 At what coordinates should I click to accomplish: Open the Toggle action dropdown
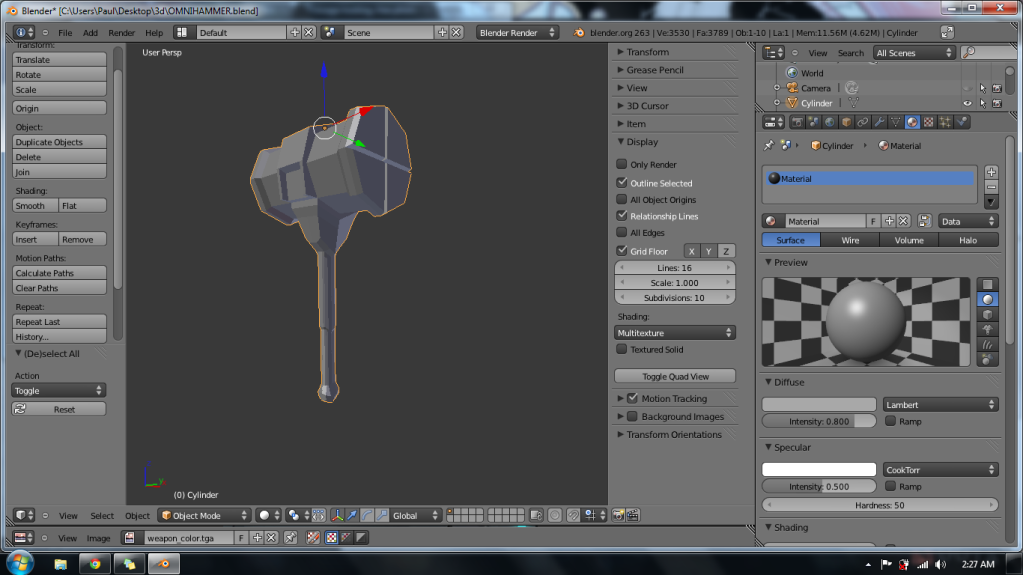pos(59,390)
